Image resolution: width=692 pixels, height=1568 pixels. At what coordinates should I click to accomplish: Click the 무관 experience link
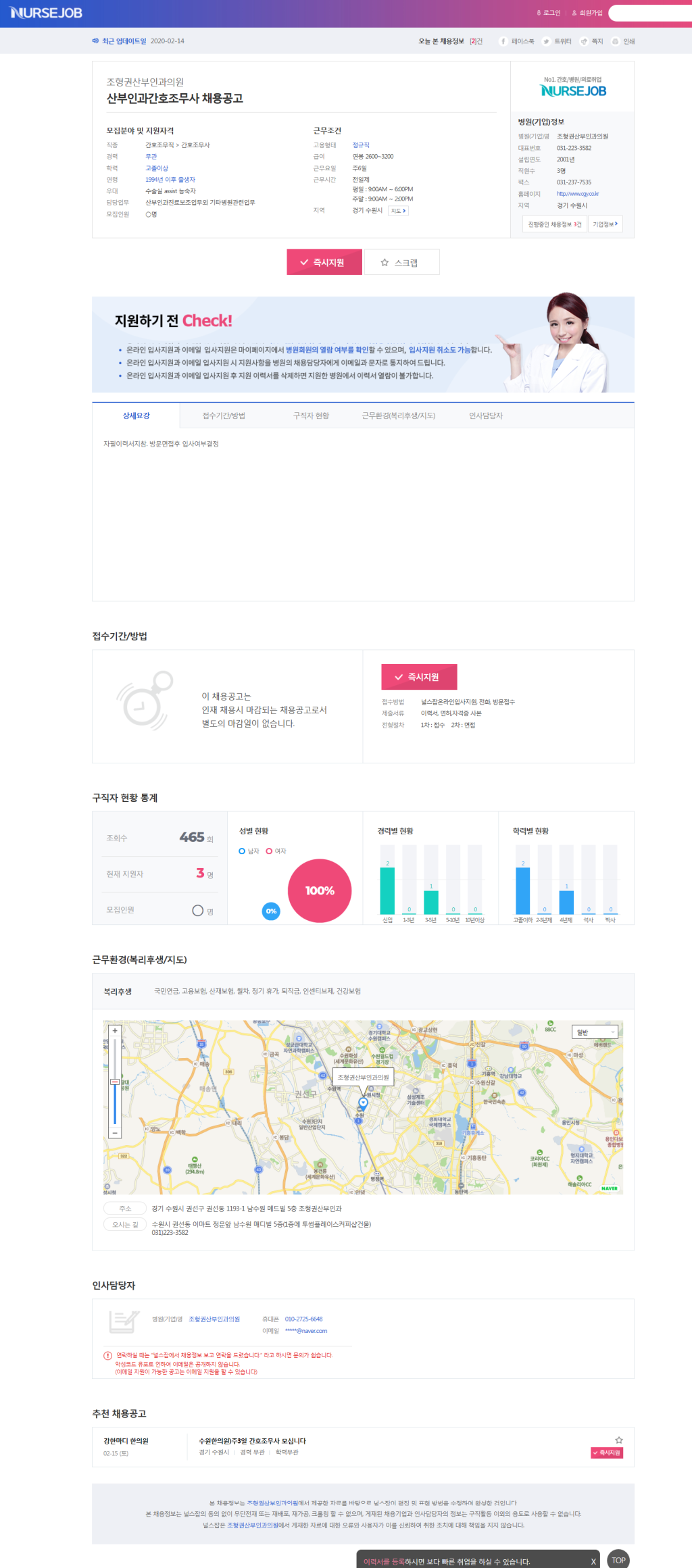point(151,157)
